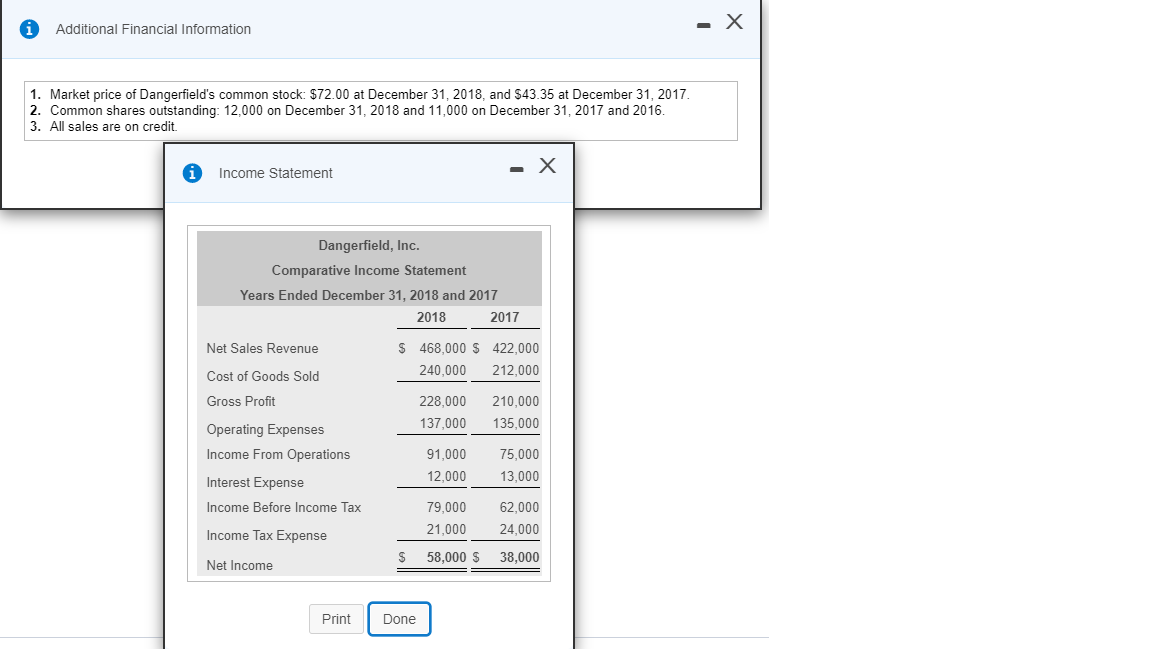
Task: Click the 2018 gross profit 228,000
Action: tap(442, 401)
